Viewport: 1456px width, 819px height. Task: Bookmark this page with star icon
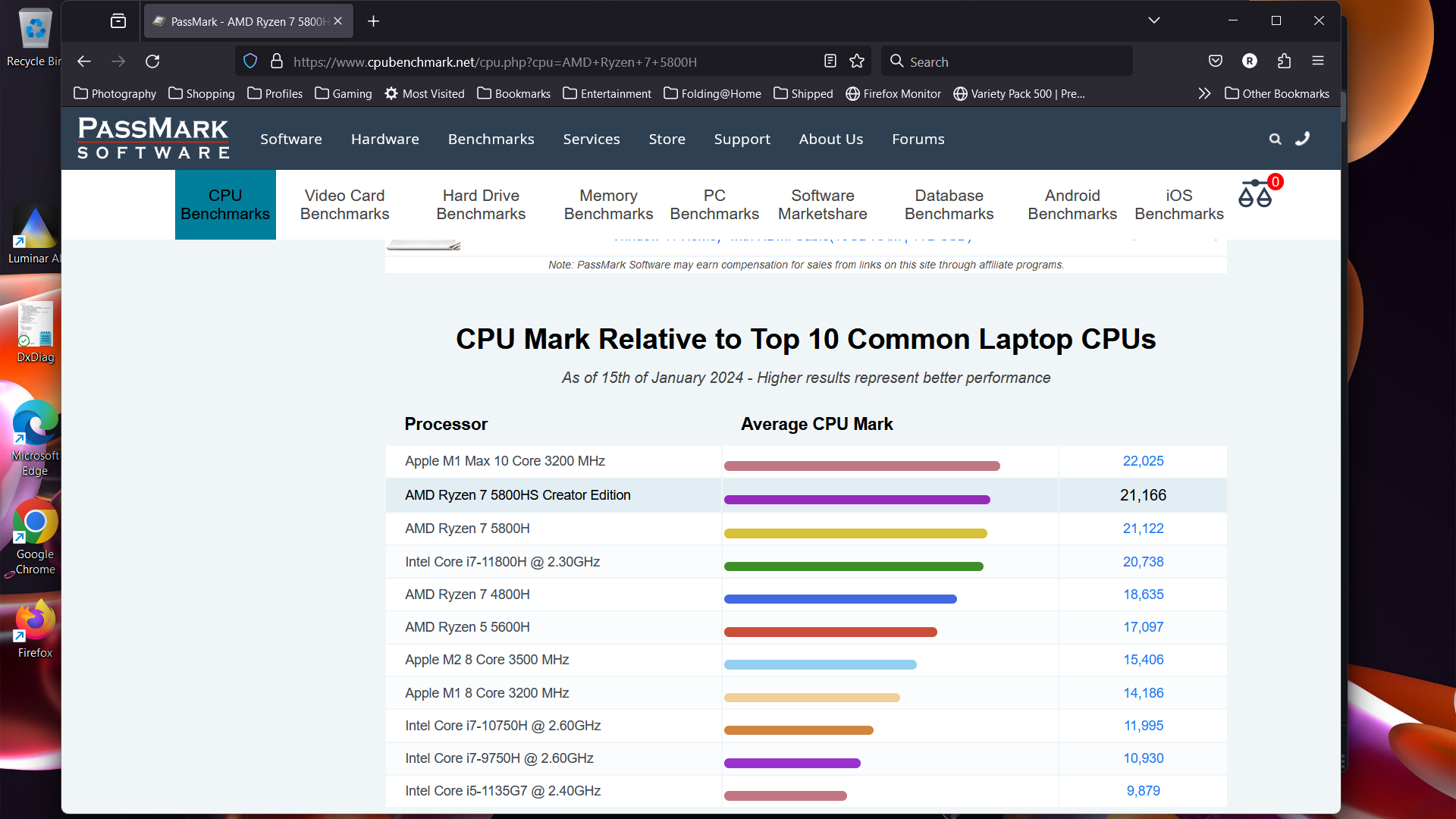[x=857, y=61]
